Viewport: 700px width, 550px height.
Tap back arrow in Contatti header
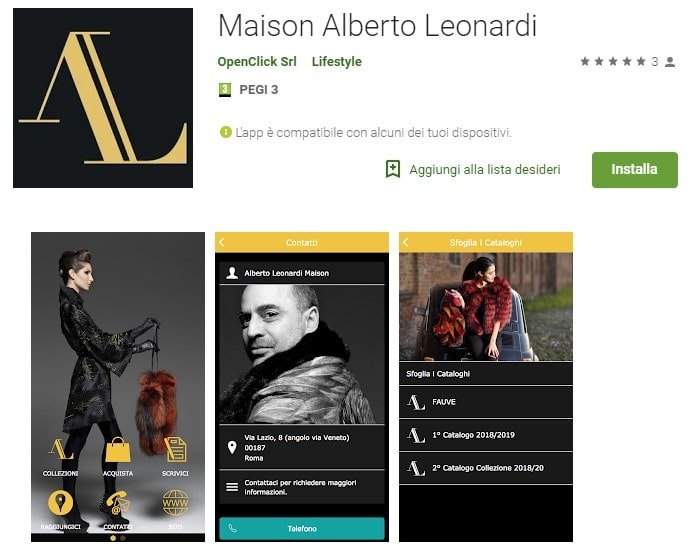[x=222, y=242]
